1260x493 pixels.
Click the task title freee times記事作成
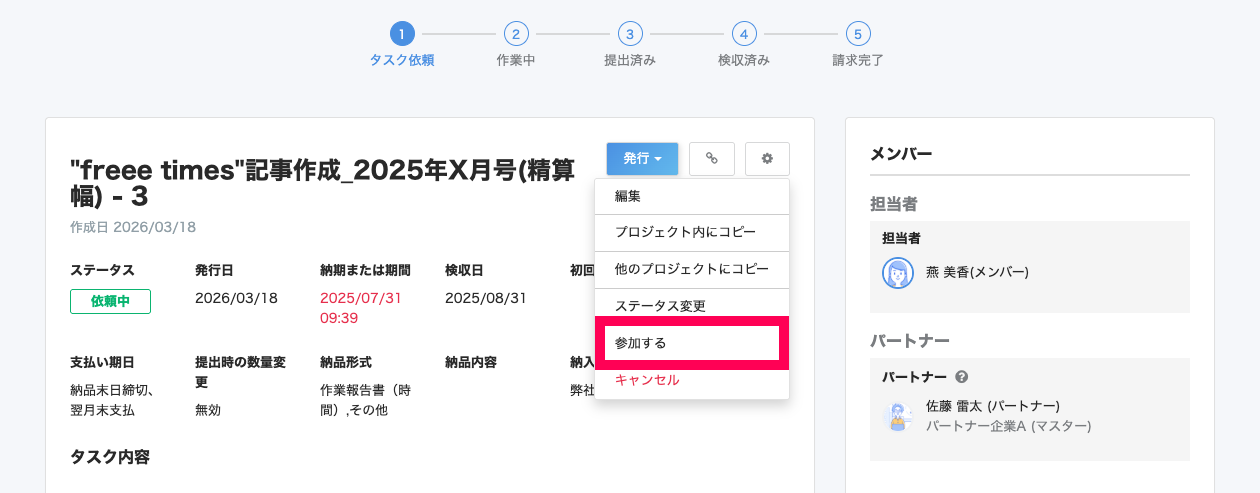click(x=322, y=183)
